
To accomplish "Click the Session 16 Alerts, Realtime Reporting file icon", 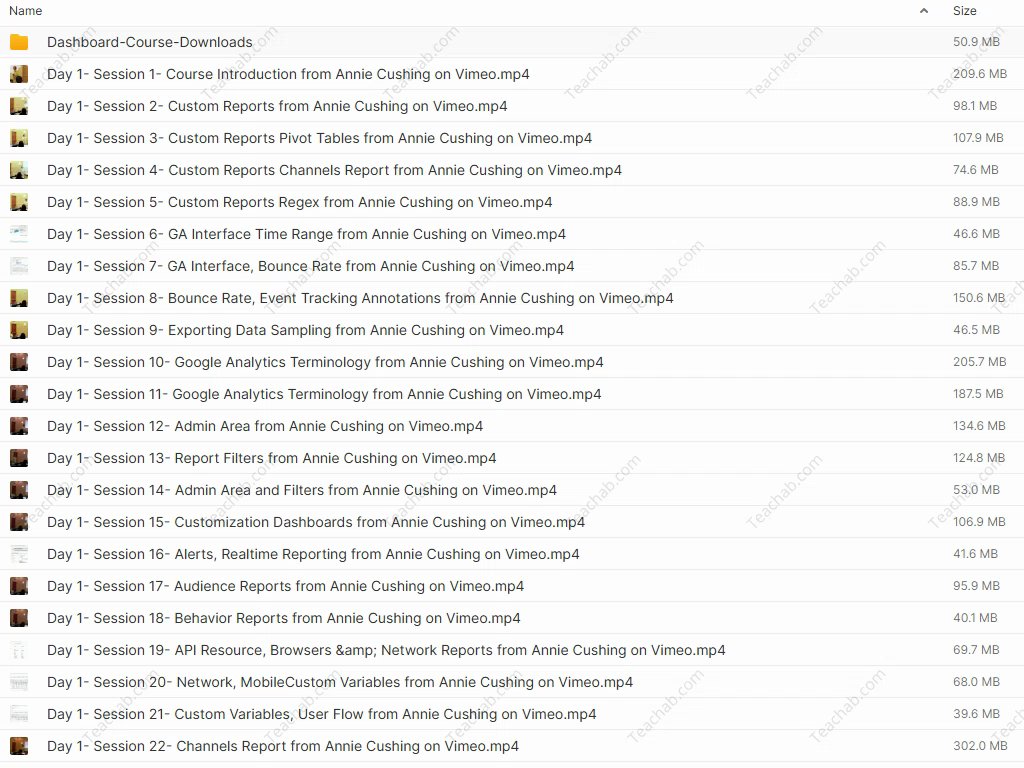I will pyautogui.click(x=19, y=554).
